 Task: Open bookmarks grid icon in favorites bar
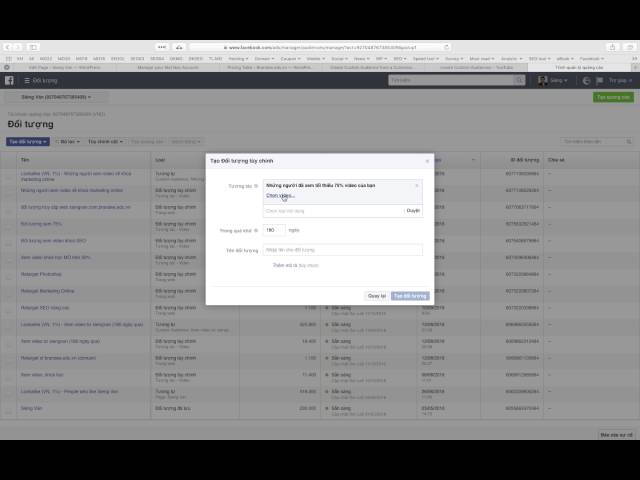9,59
